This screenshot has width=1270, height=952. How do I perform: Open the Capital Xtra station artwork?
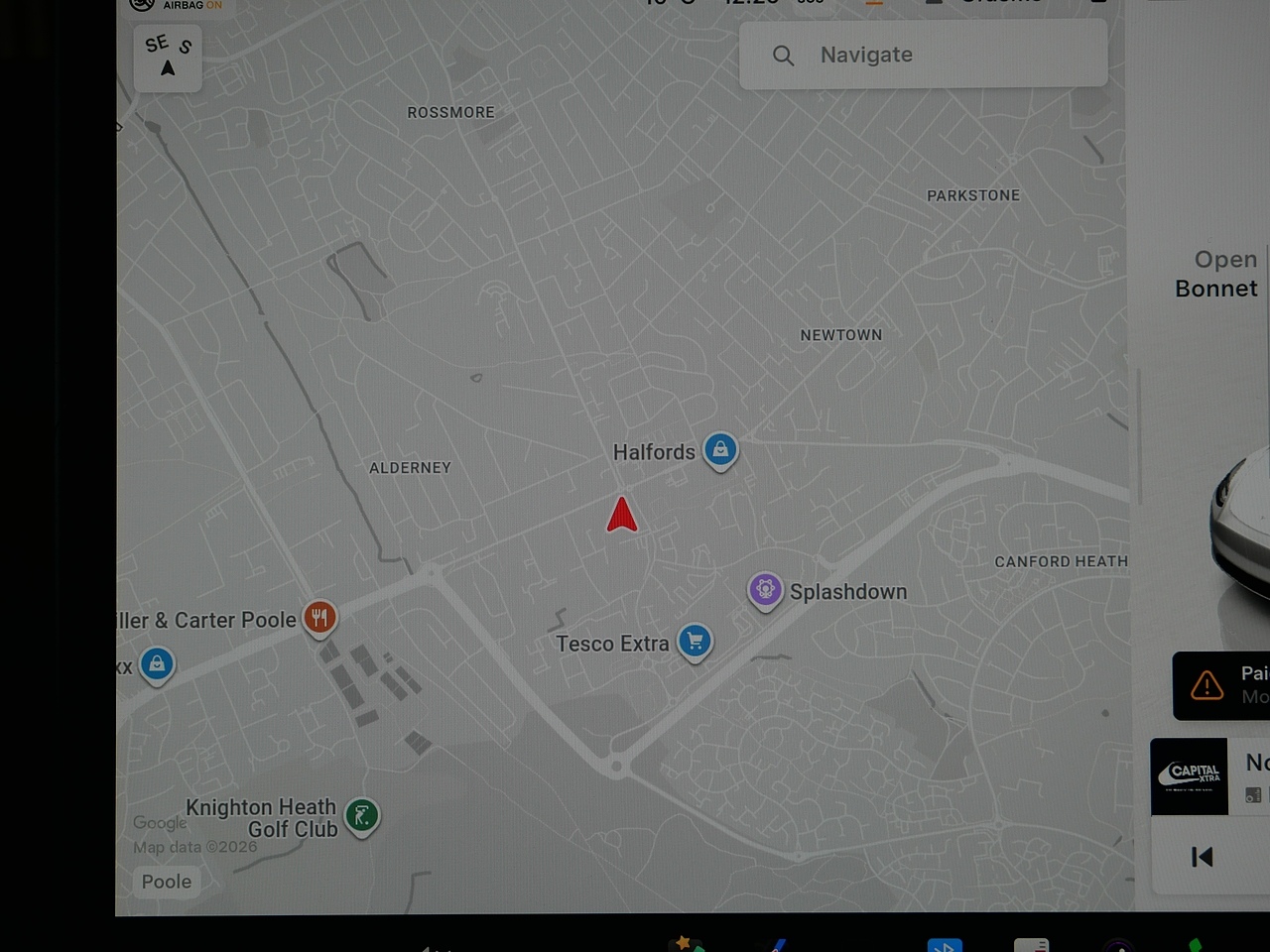[1189, 776]
